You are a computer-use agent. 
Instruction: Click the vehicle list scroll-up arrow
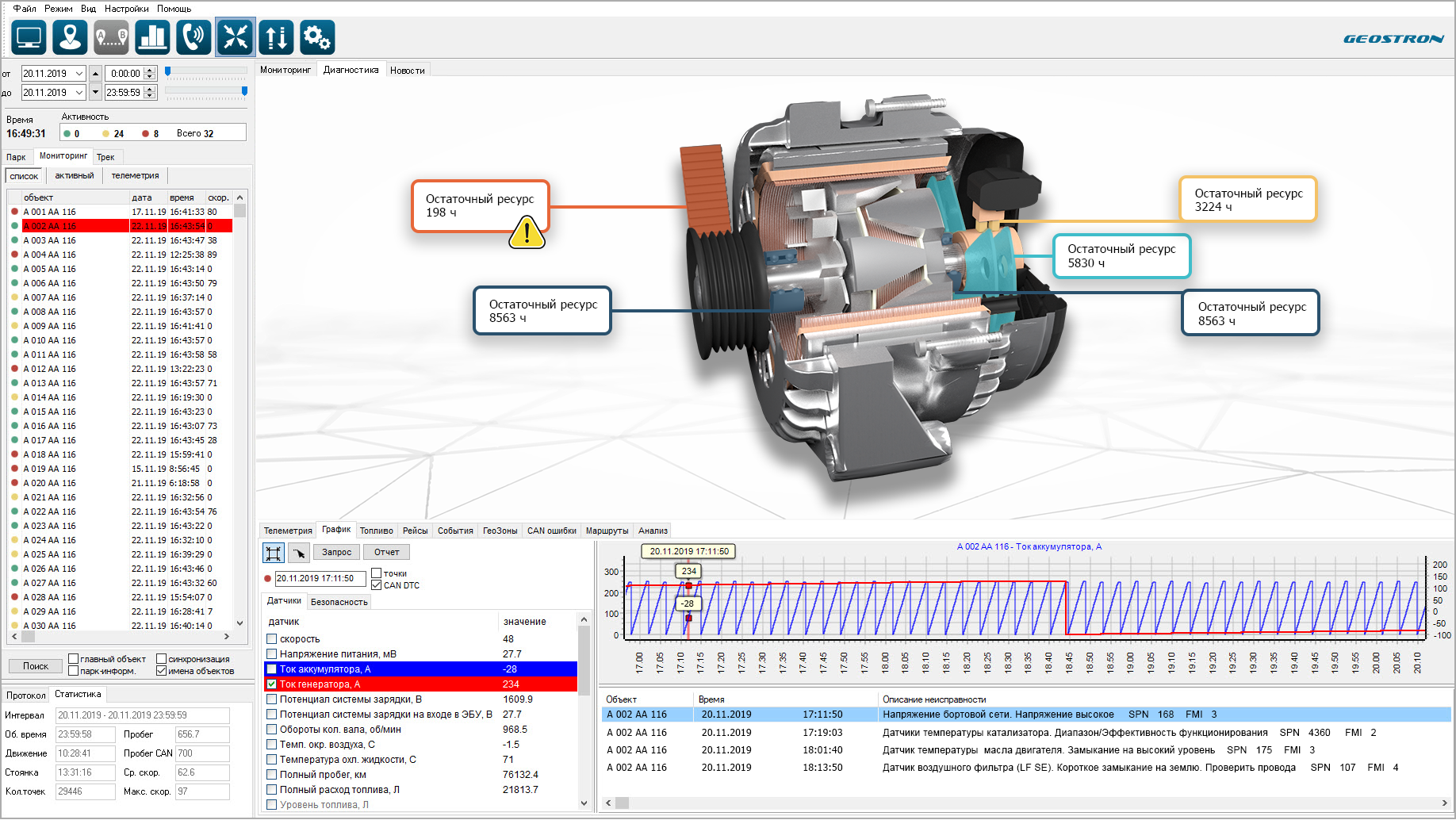click(x=240, y=197)
